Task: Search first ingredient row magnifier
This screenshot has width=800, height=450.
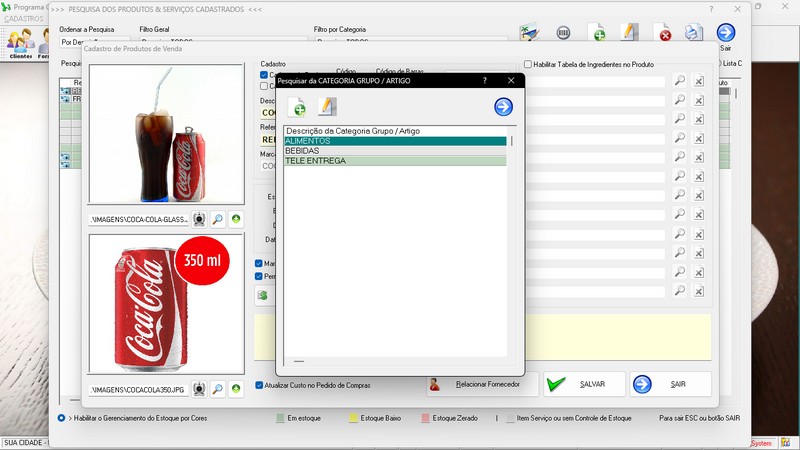Action: (680, 81)
